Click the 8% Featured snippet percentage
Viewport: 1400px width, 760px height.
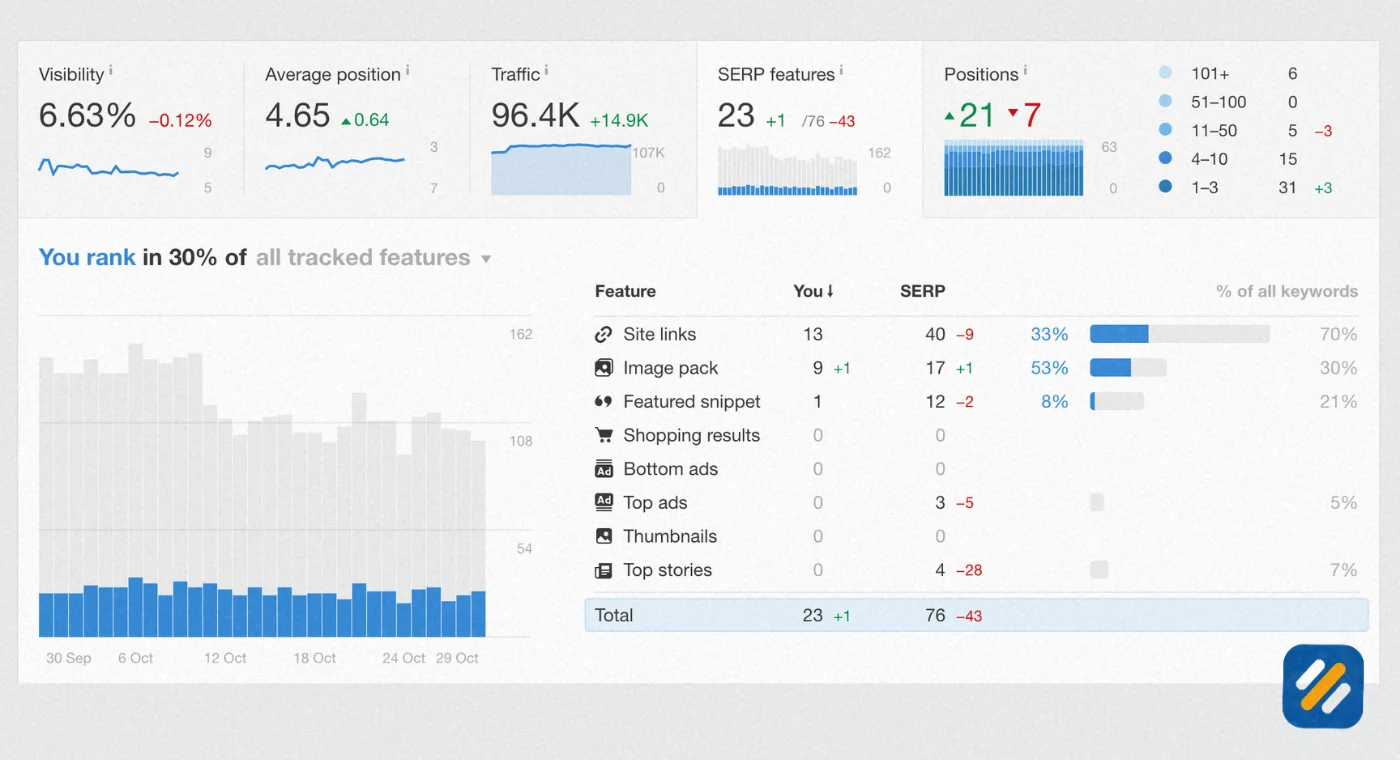tap(1055, 402)
